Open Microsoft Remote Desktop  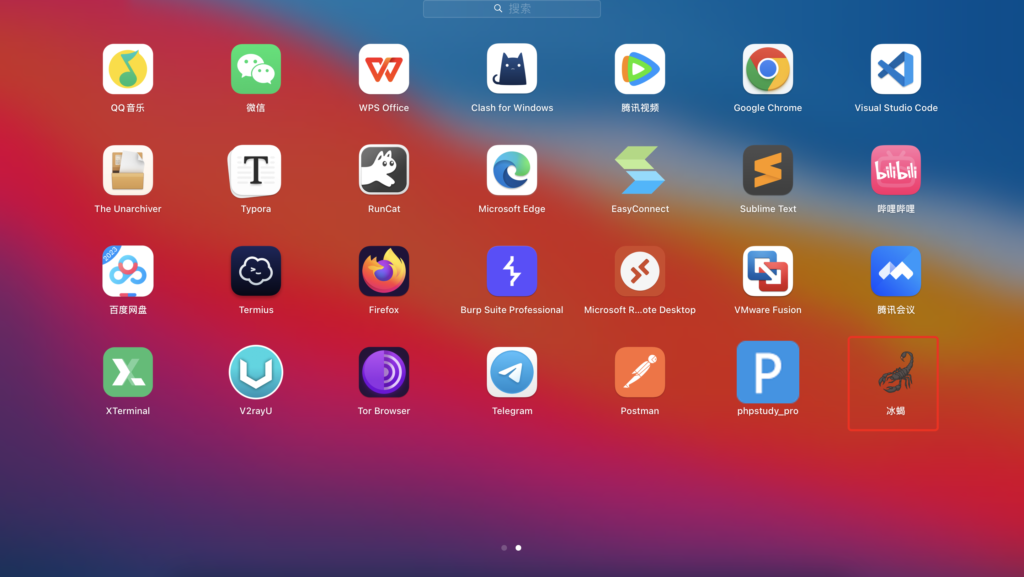click(640, 272)
